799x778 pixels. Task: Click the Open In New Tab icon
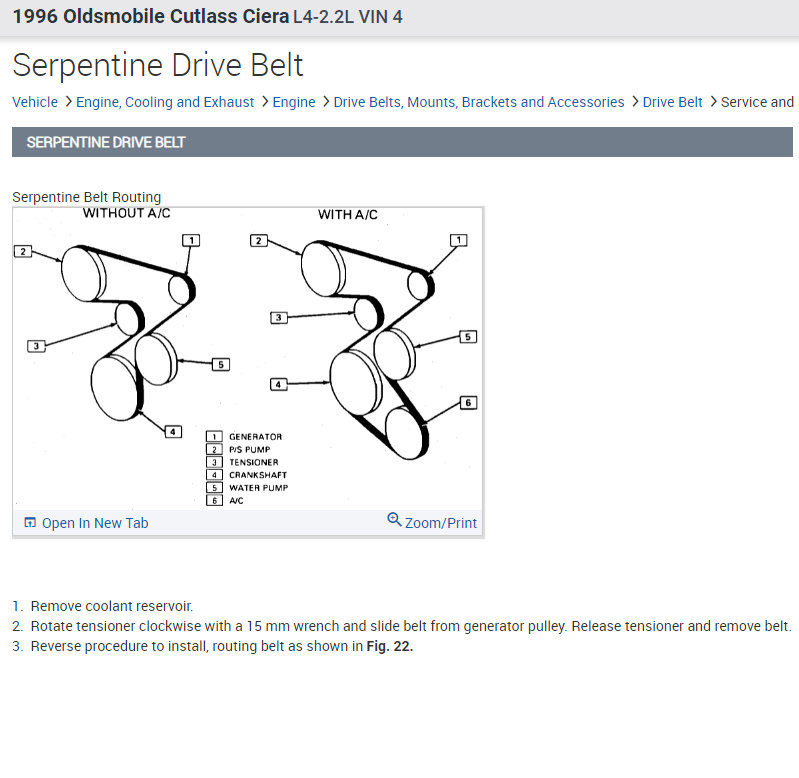pyautogui.click(x=30, y=522)
